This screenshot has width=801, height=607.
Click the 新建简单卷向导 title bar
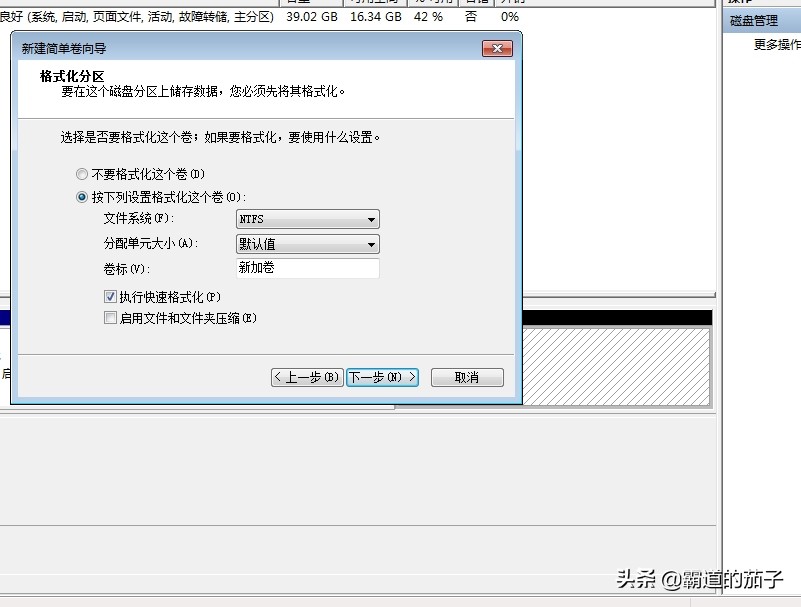click(x=200, y=48)
